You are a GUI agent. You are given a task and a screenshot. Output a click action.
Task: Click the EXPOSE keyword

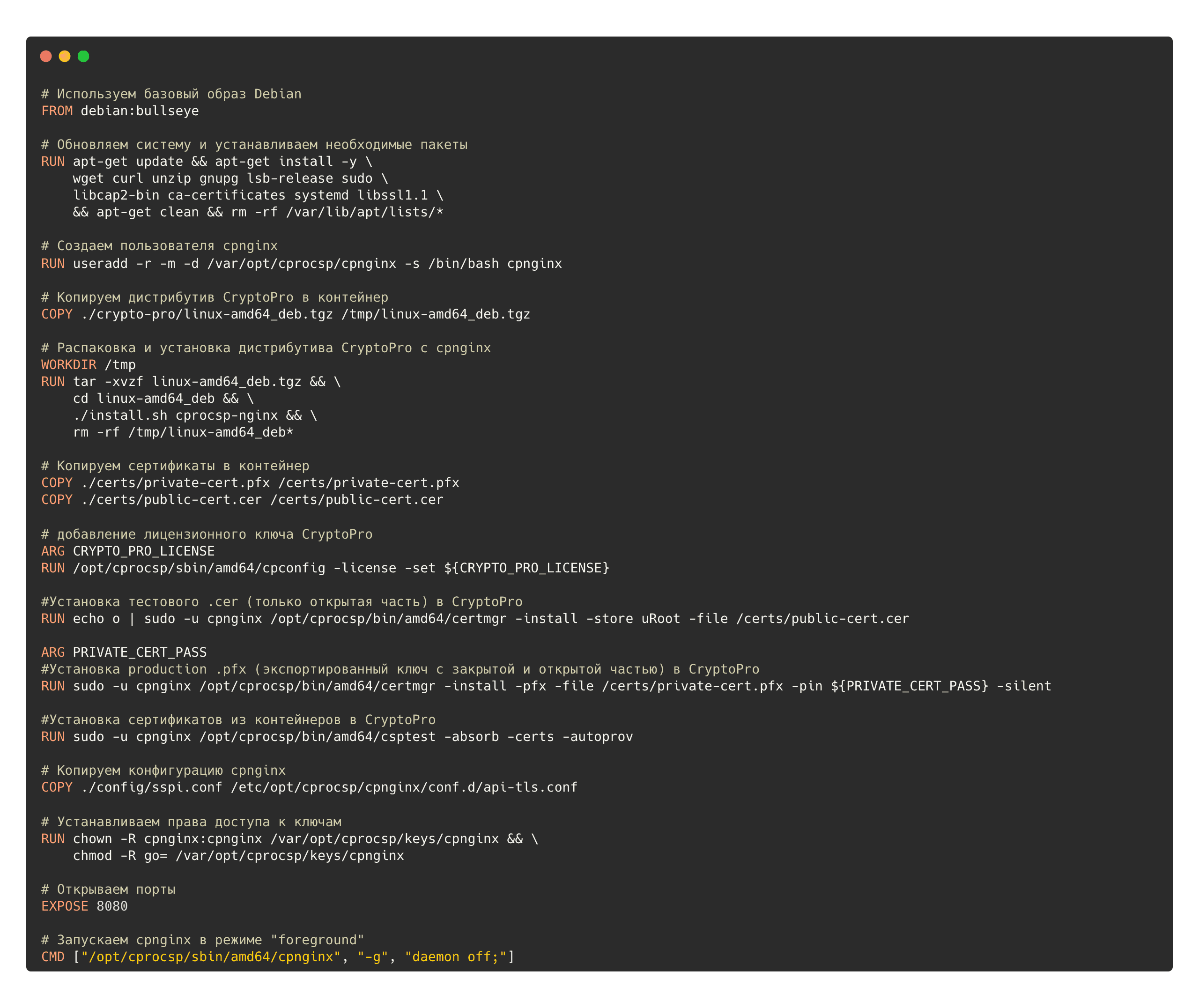pyautogui.click(x=65, y=906)
